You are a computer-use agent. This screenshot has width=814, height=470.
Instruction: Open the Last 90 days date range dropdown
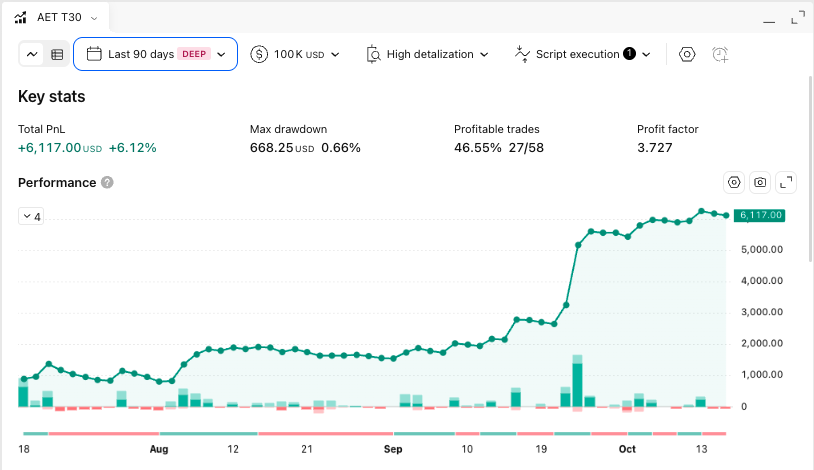tap(155, 54)
